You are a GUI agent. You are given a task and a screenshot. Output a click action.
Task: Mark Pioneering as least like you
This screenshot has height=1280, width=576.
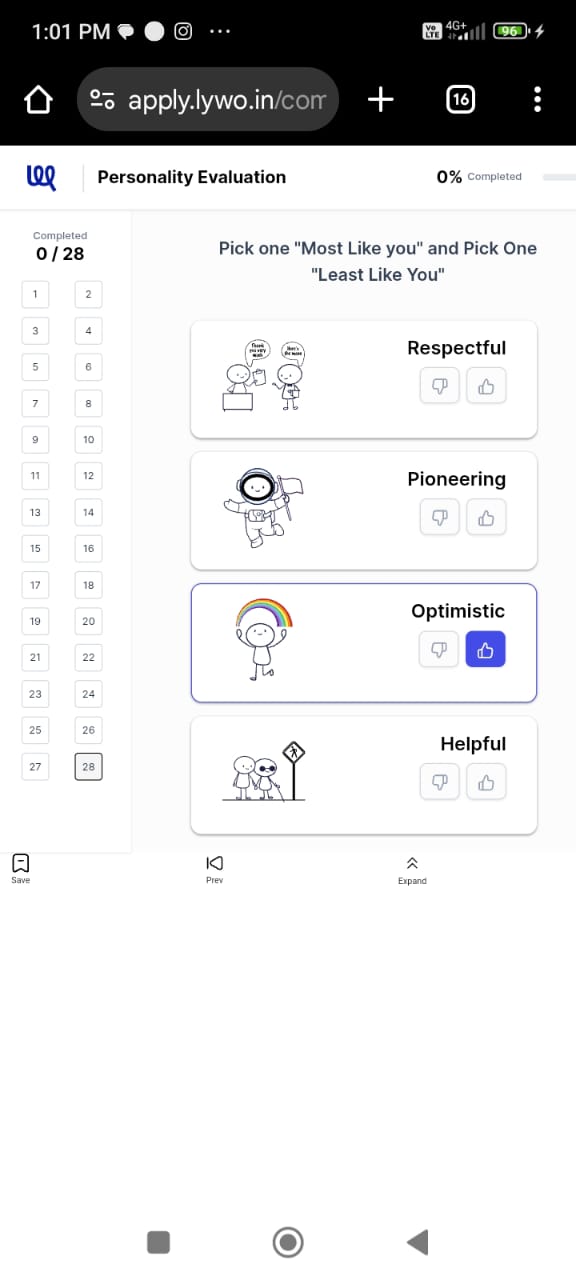(439, 517)
